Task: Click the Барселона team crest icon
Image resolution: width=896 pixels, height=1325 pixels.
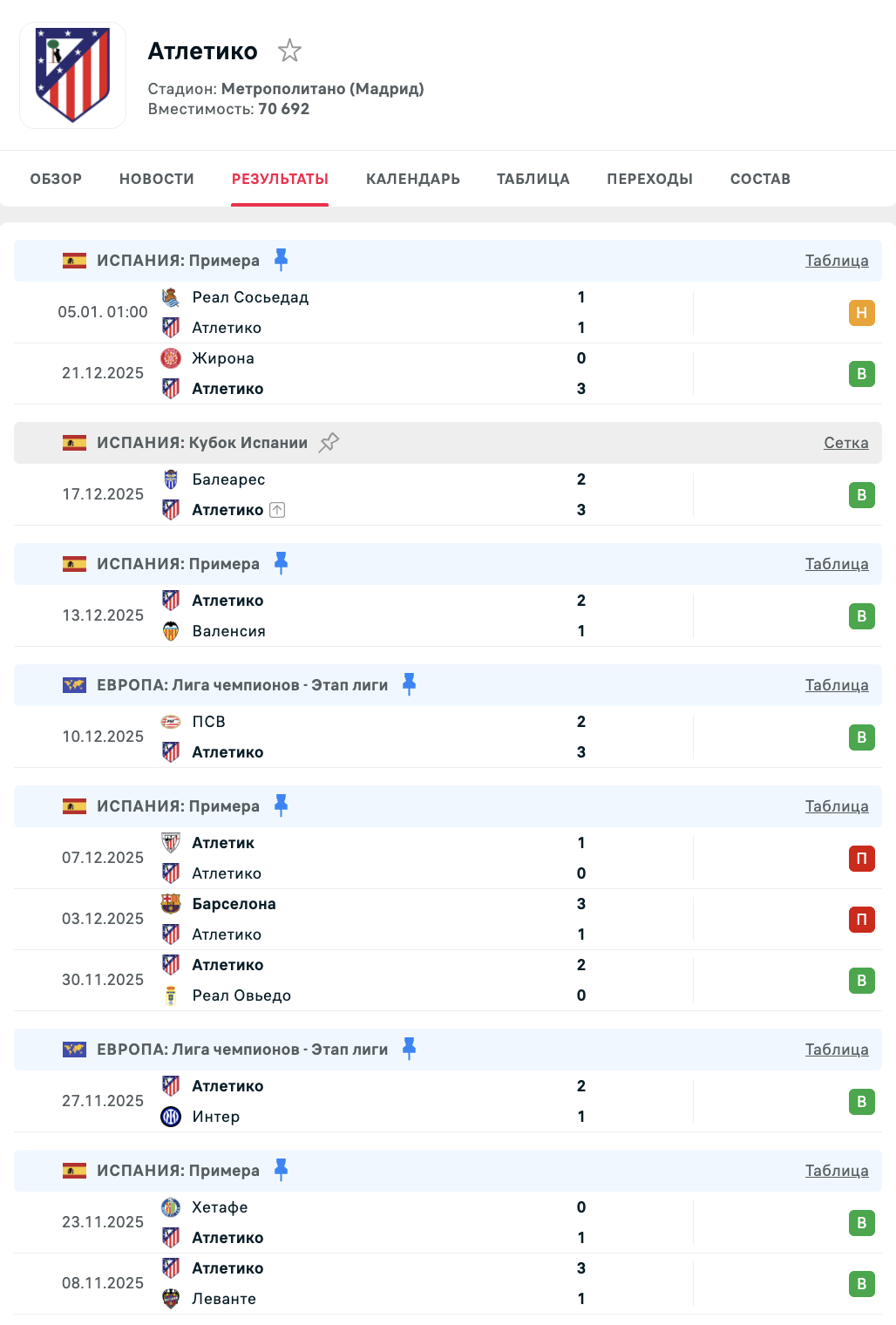Action: click(x=171, y=904)
